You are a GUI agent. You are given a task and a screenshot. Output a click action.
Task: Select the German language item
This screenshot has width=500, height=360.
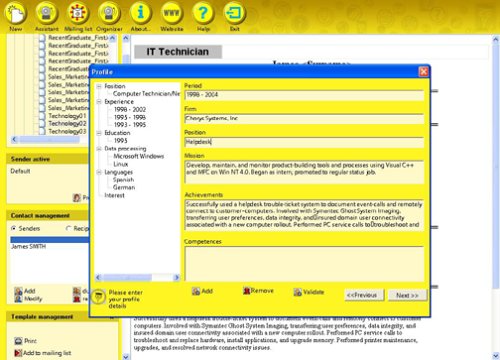[x=124, y=187]
